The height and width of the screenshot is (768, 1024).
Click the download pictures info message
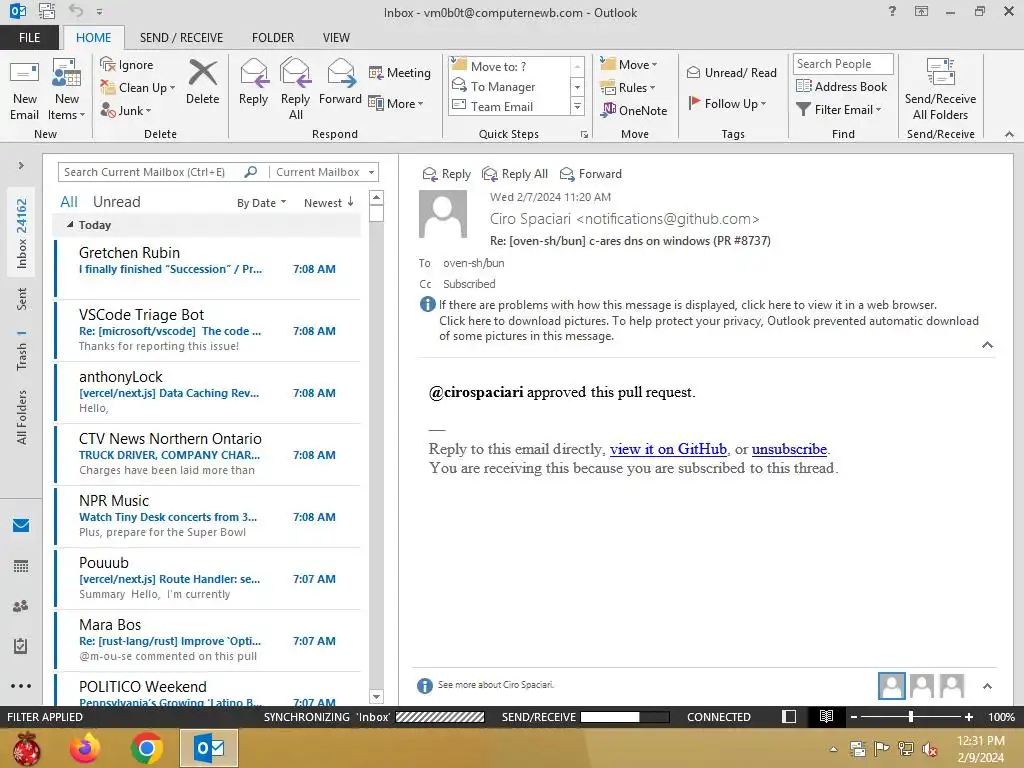tap(709, 328)
